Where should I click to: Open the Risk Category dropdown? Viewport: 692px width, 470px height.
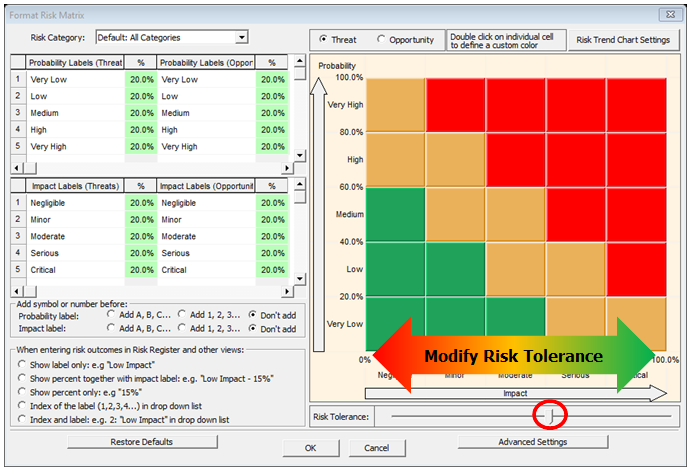tap(241, 38)
